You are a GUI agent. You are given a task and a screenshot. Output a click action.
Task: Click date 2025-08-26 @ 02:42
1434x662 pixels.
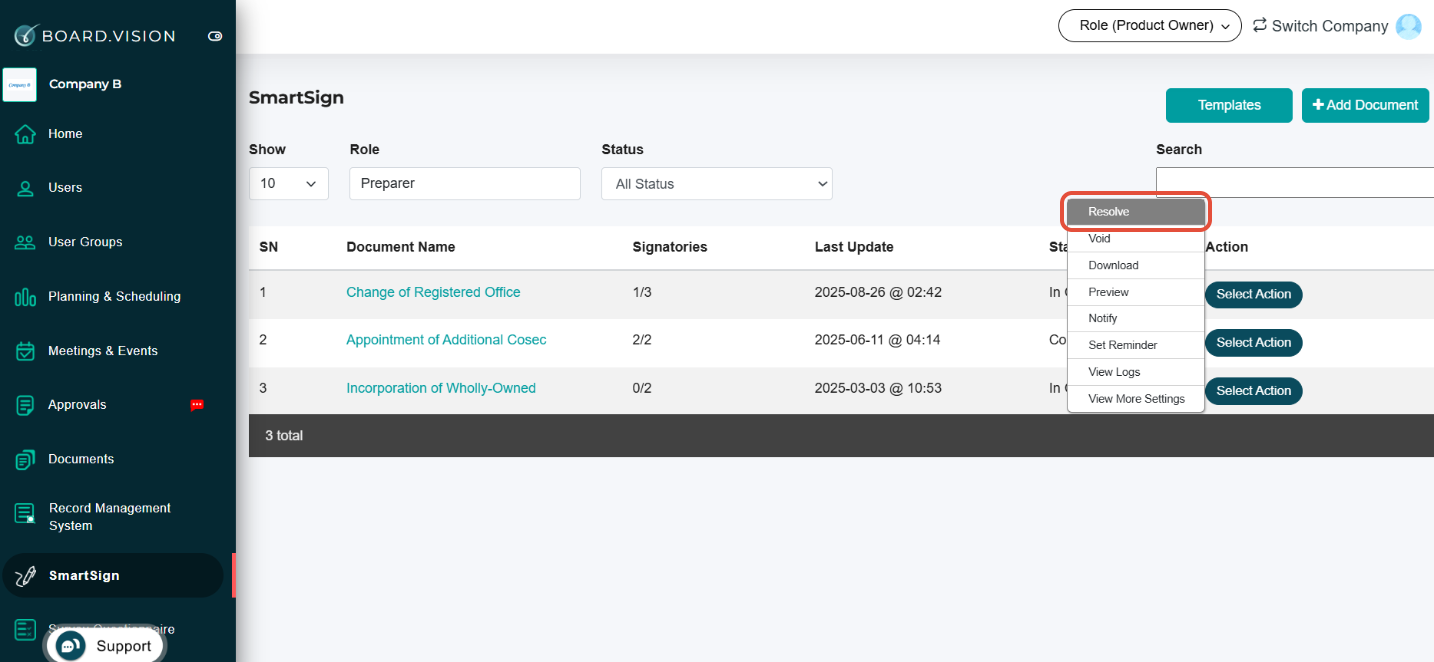click(878, 292)
